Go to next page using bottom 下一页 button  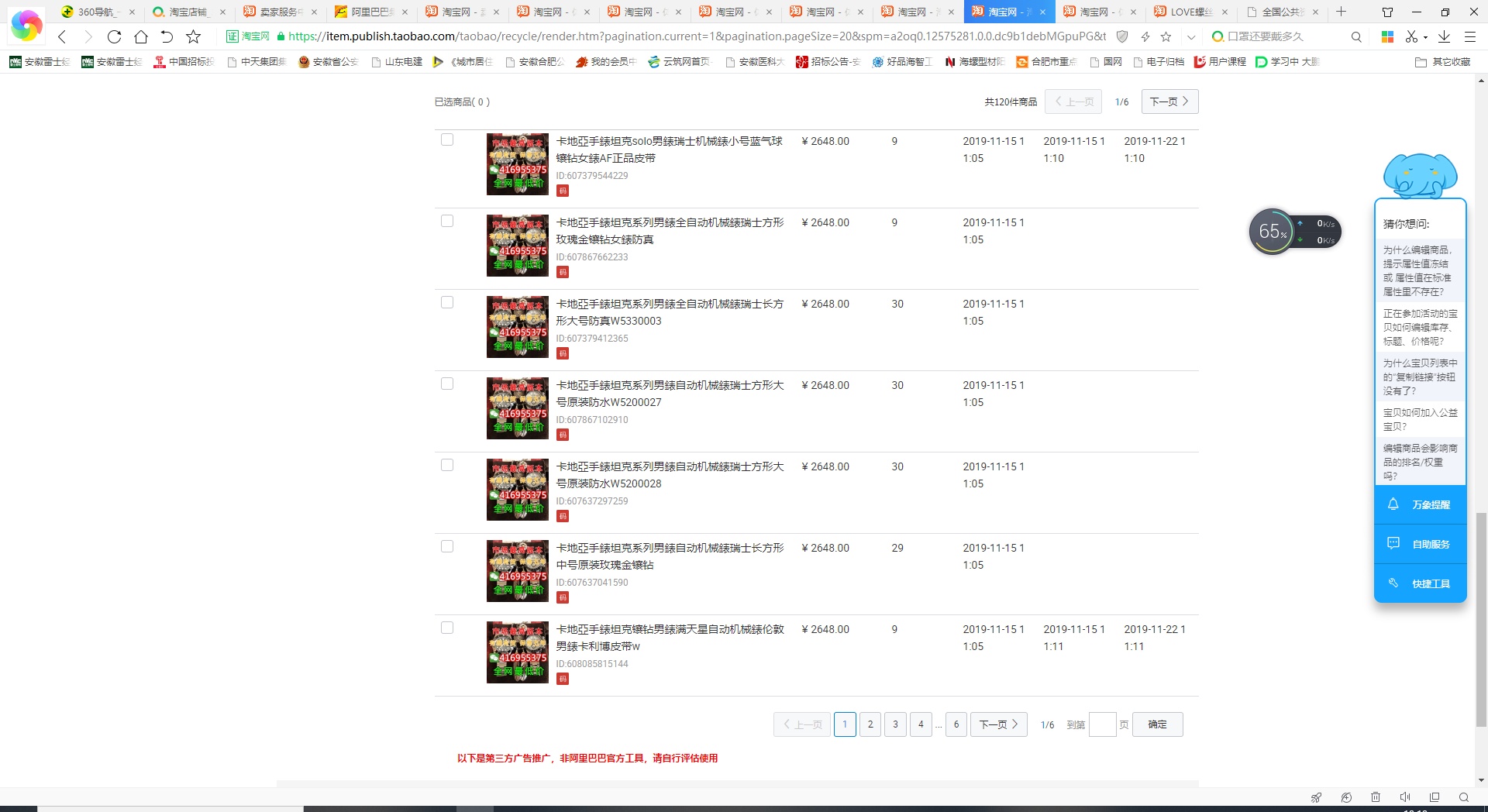tap(999, 724)
